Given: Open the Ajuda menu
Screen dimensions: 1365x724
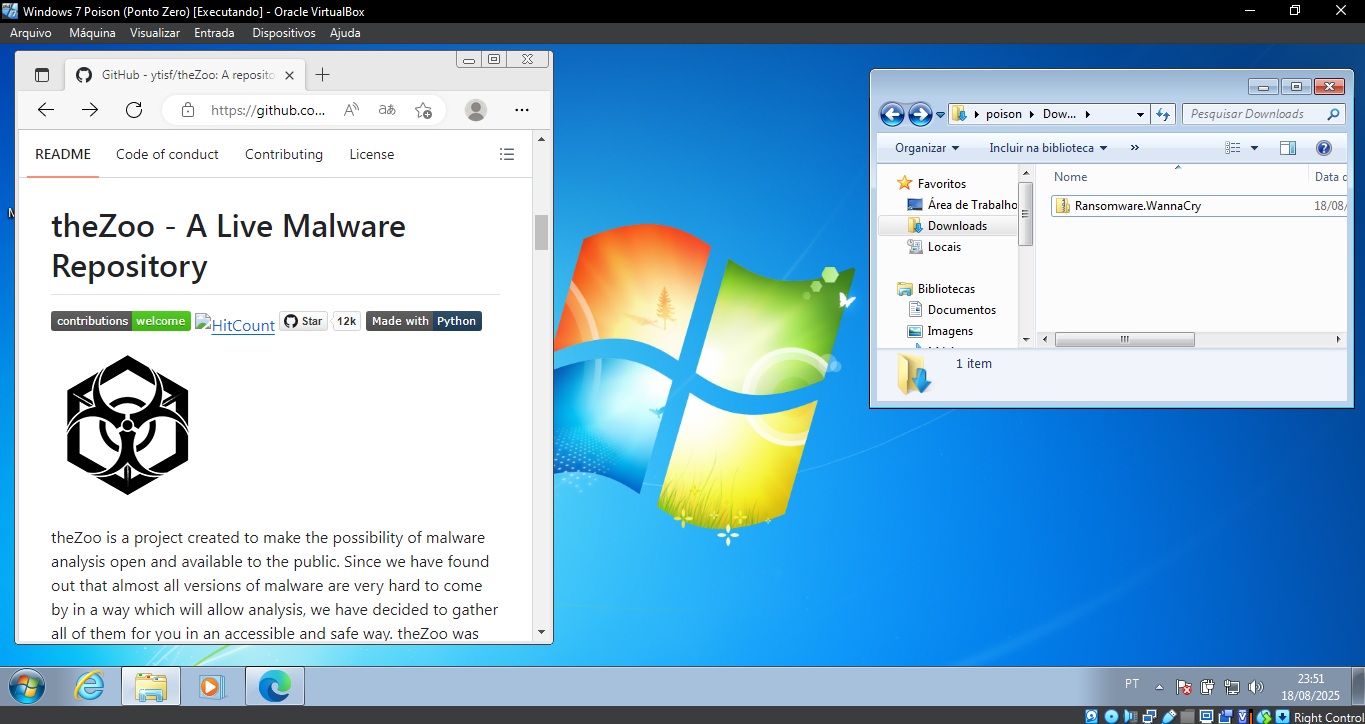Looking at the screenshot, I should [x=345, y=33].
